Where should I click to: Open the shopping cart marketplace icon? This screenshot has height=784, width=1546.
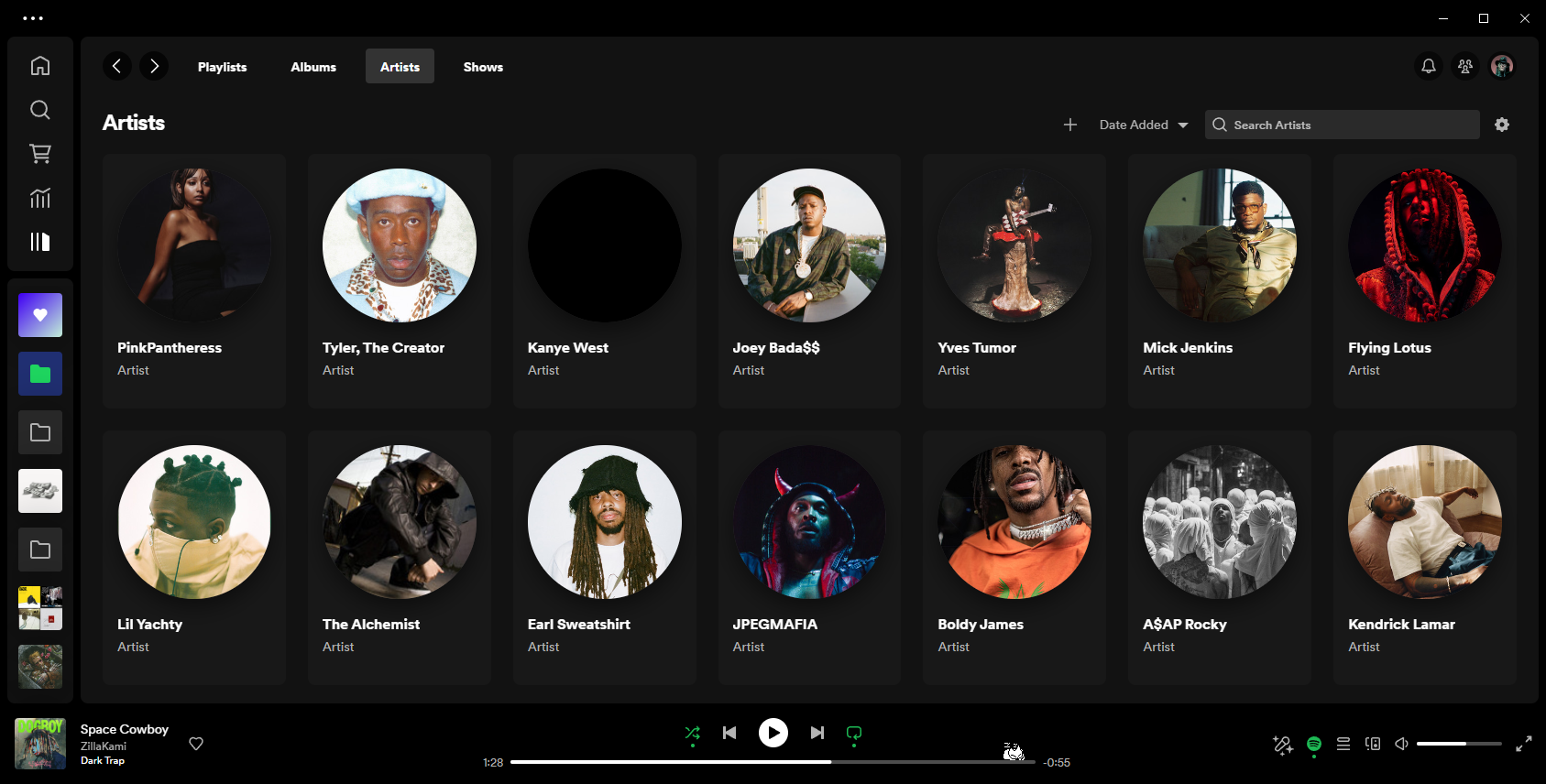(40, 154)
